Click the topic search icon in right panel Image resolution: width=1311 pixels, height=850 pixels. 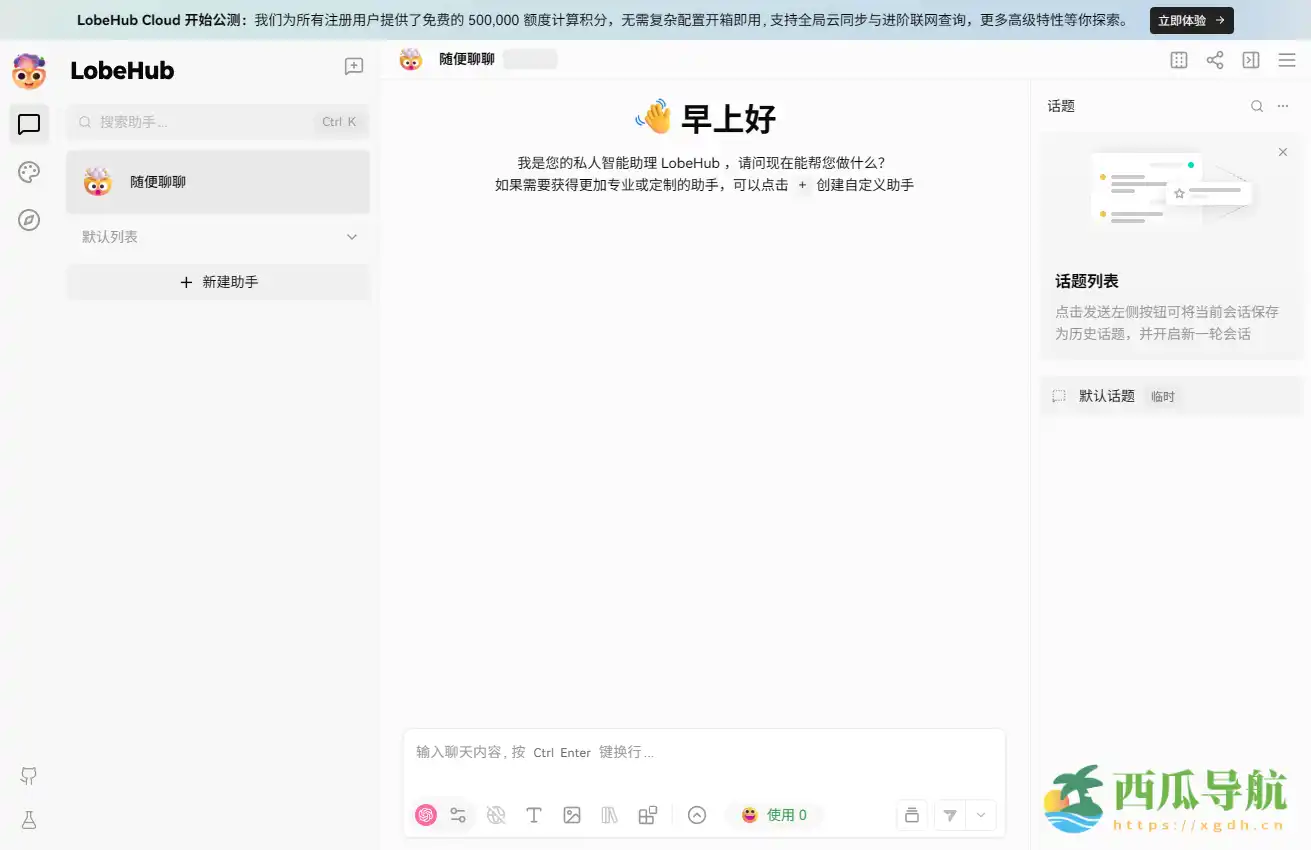tap(1257, 105)
